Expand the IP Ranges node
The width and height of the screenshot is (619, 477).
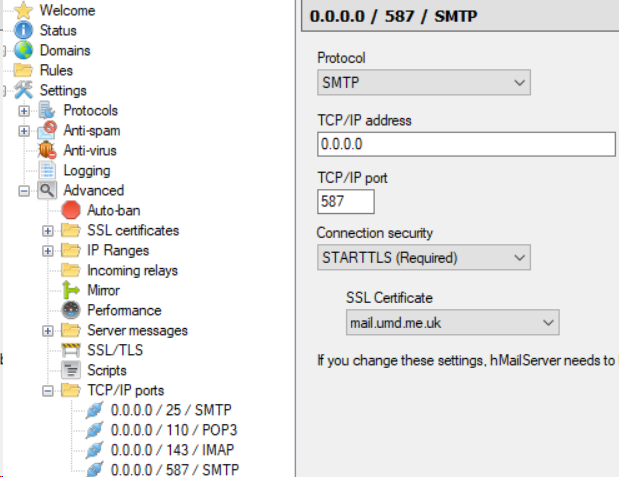coord(48,251)
